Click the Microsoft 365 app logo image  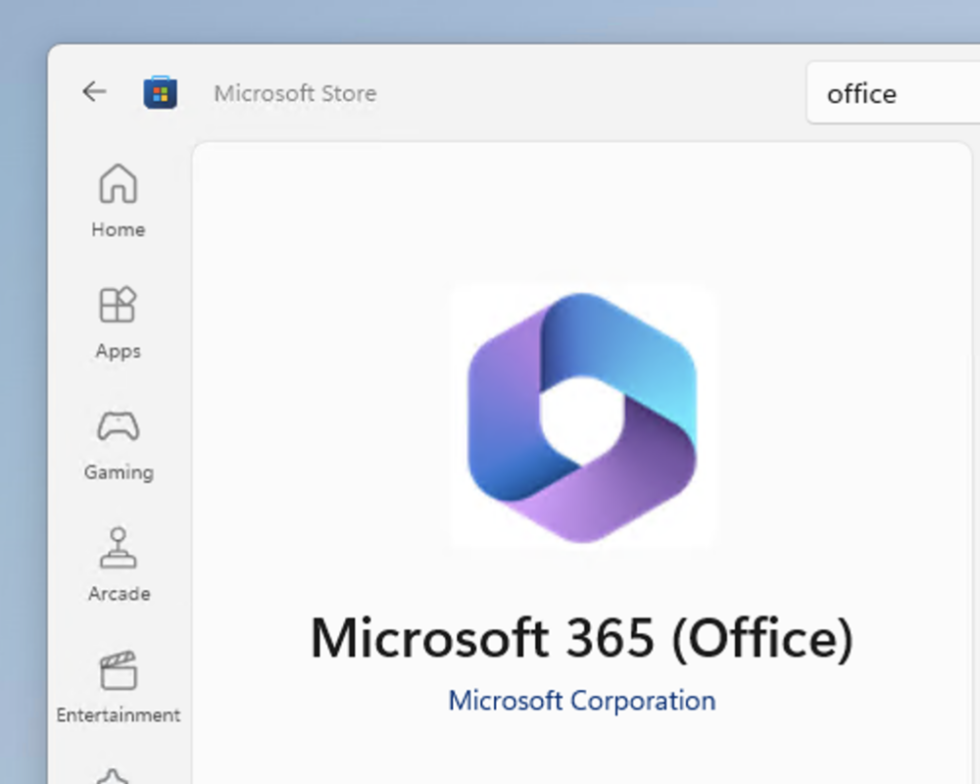[582, 416]
